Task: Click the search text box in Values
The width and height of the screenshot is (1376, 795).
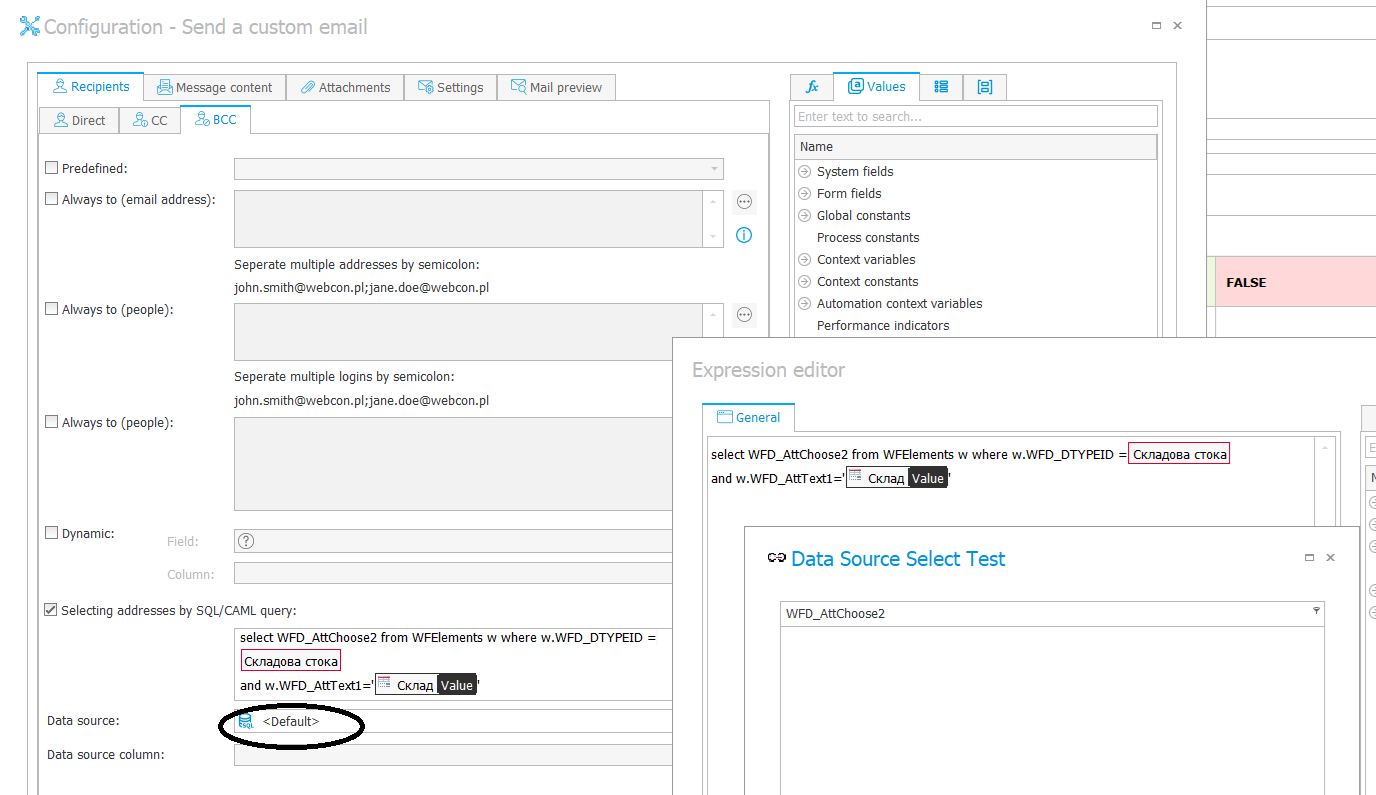Action: [x=975, y=117]
